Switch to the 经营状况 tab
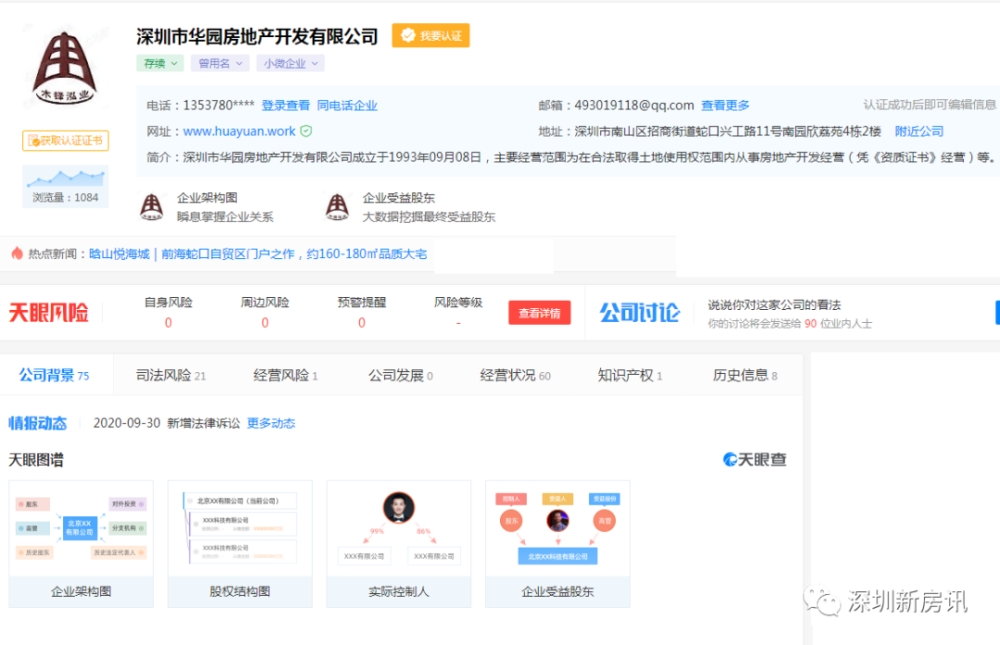The width and height of the screenshot is (1000, 645). [515, 375]
